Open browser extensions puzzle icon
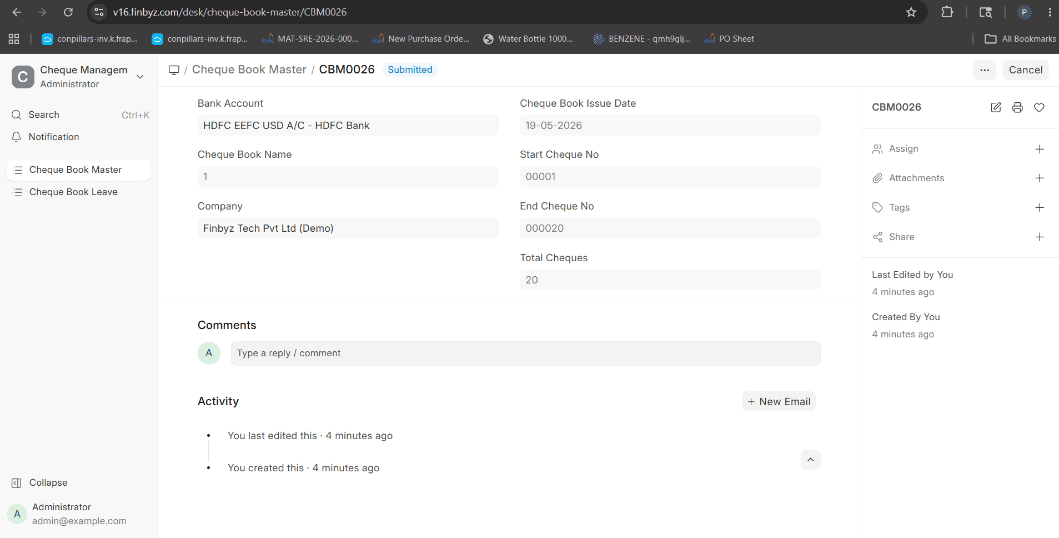 947,12
